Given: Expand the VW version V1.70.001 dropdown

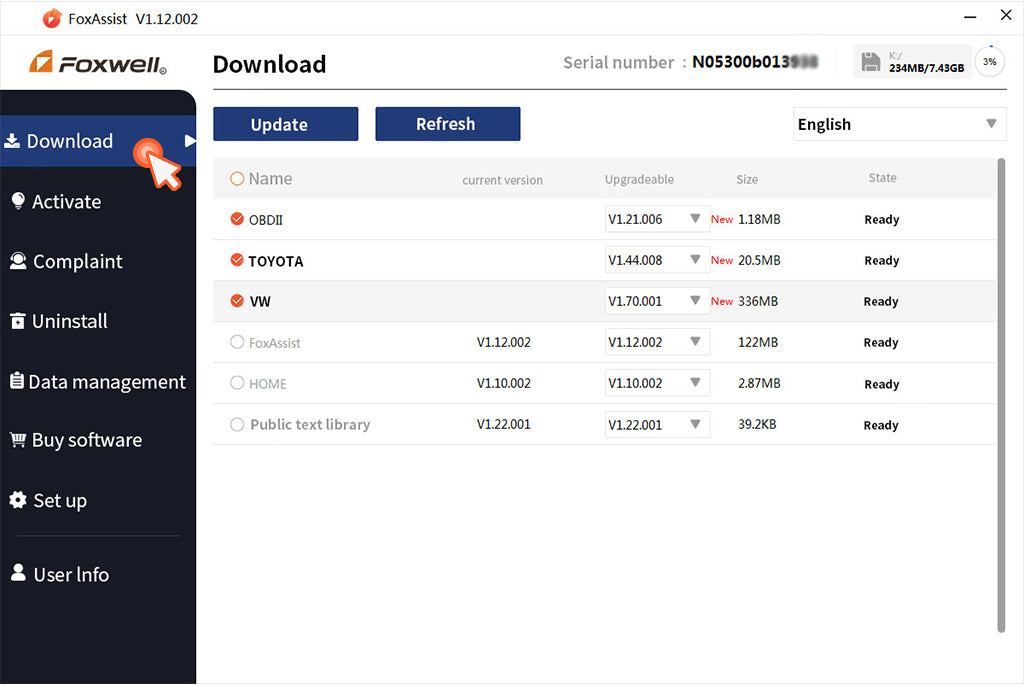Looking at the screenshot, I should (695, 301).
